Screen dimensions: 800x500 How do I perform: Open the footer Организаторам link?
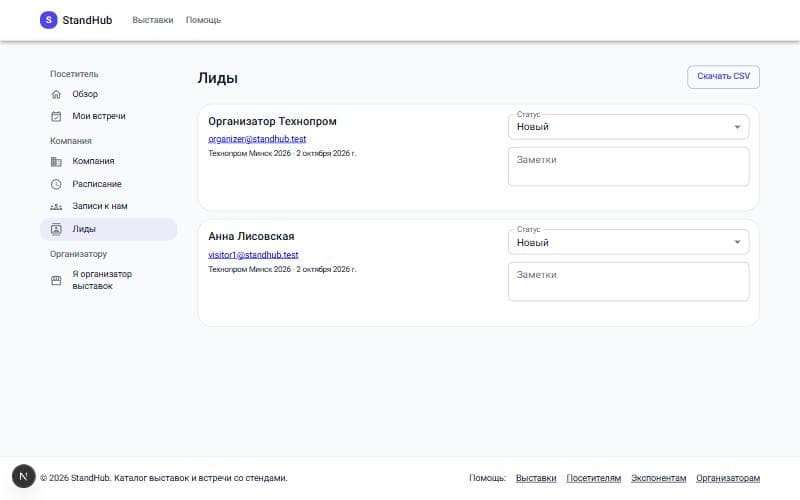pyautogui.click(x=728, y=478)
